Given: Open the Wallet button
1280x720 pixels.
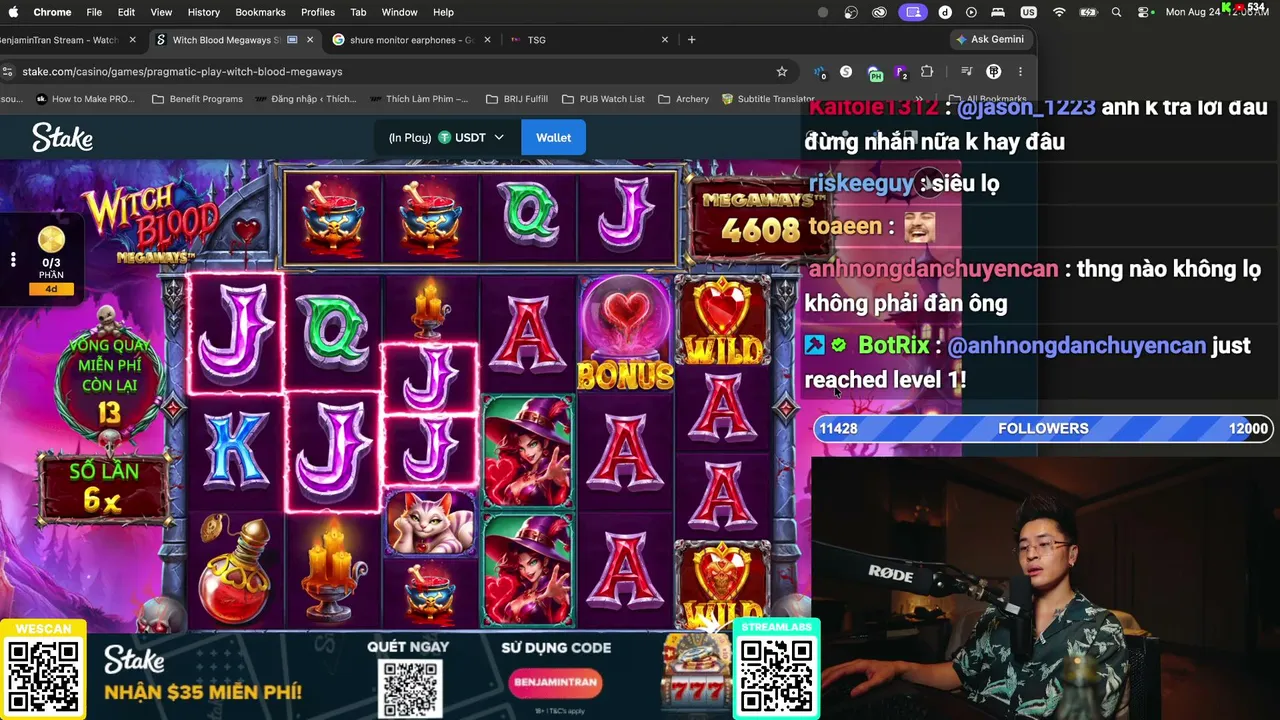Looking at the screenshot, I should pyautogui.click(x=553, y=137).
